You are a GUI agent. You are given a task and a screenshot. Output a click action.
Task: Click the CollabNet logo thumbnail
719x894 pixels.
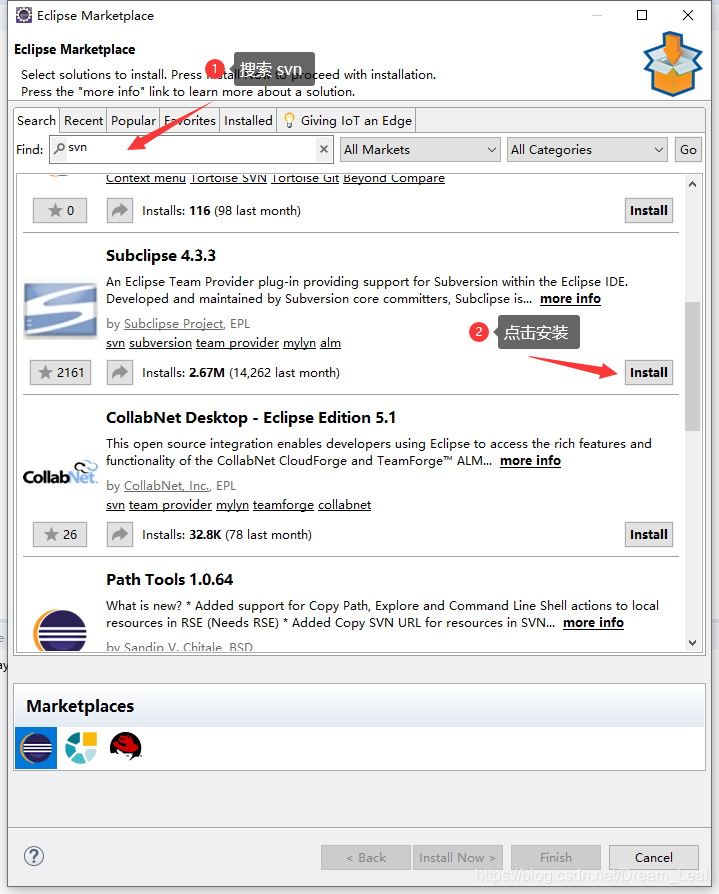[x=60, y=473]
